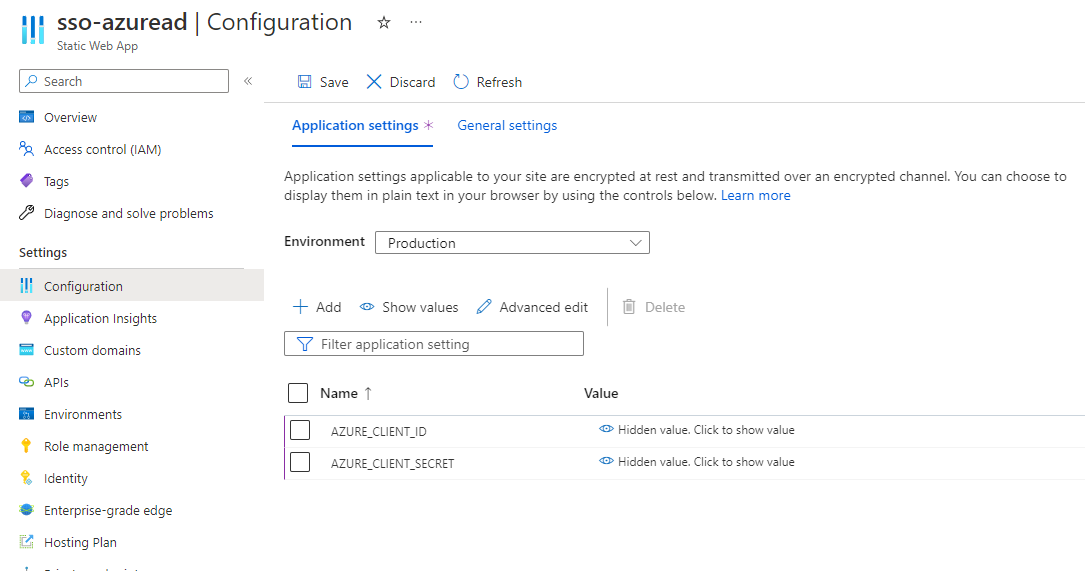Click the Environment dropdown chevron arrow

click(635, 243)
